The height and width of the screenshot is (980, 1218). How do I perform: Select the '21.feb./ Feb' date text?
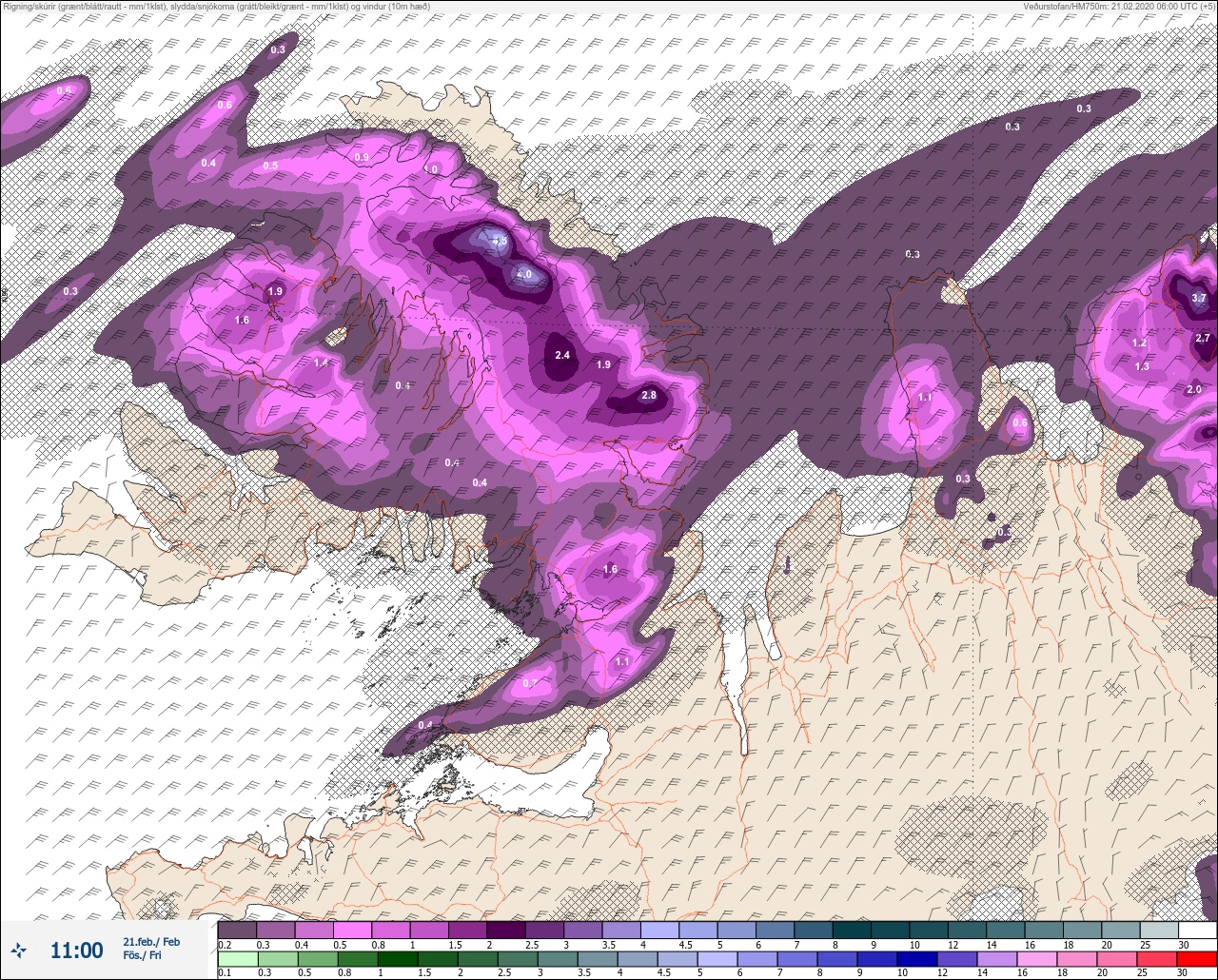(151, 941)
